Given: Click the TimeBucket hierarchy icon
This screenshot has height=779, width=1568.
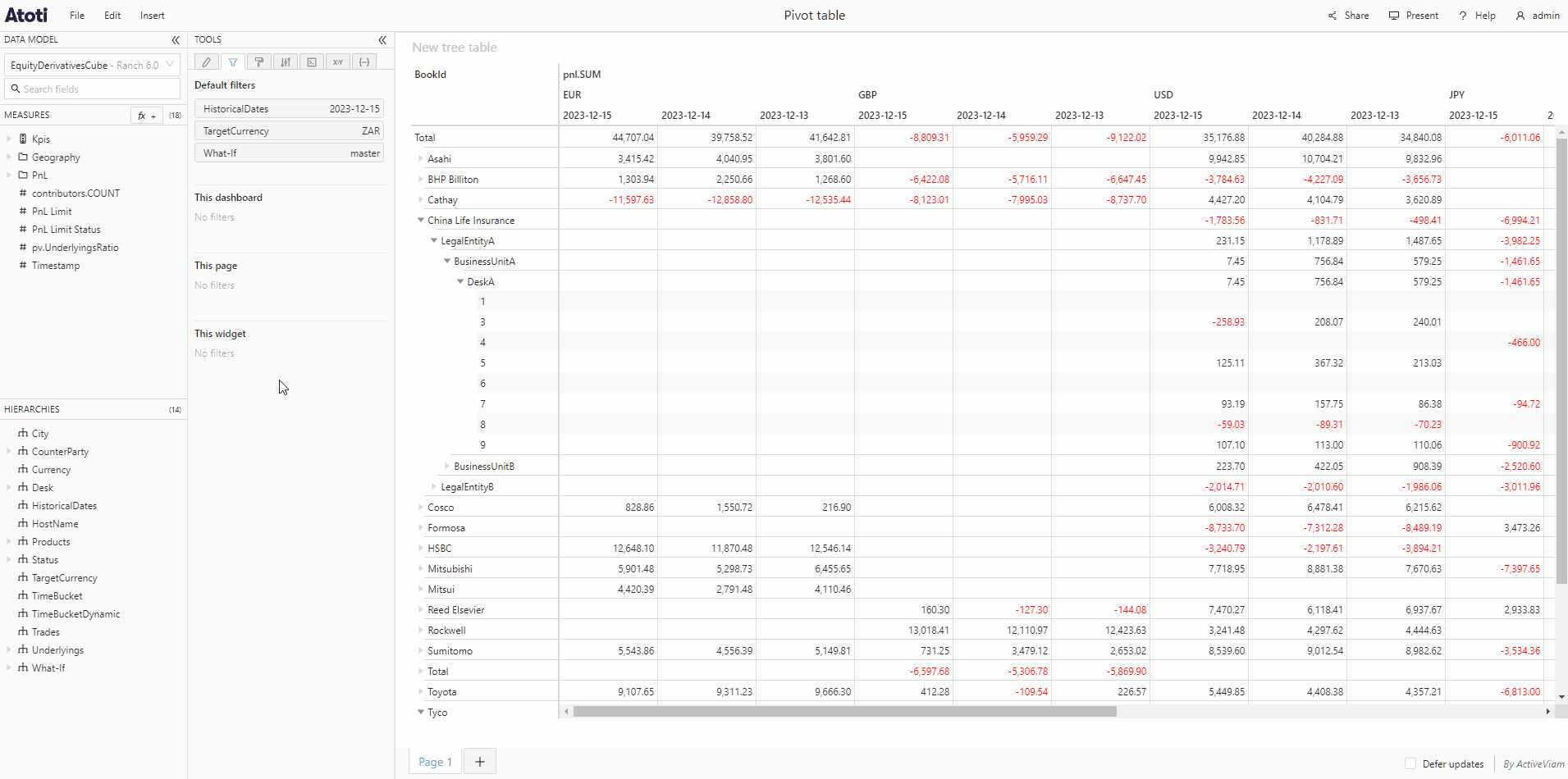Looking at the screenshot, I should [x=23, y=595].
